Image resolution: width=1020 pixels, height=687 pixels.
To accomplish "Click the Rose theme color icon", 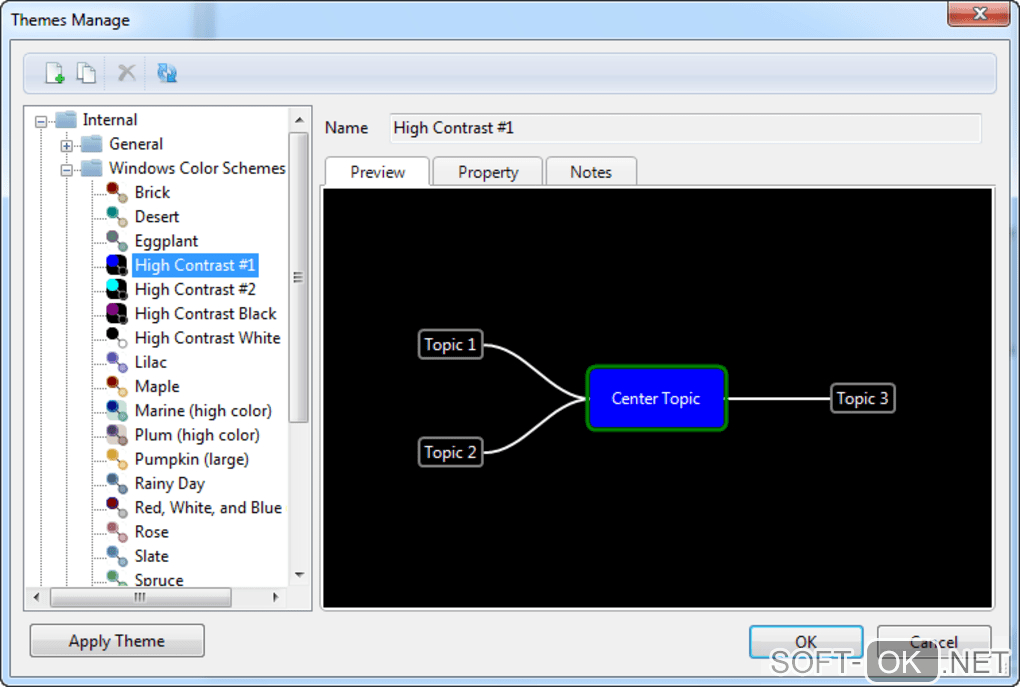I will (x=117, y=532).
